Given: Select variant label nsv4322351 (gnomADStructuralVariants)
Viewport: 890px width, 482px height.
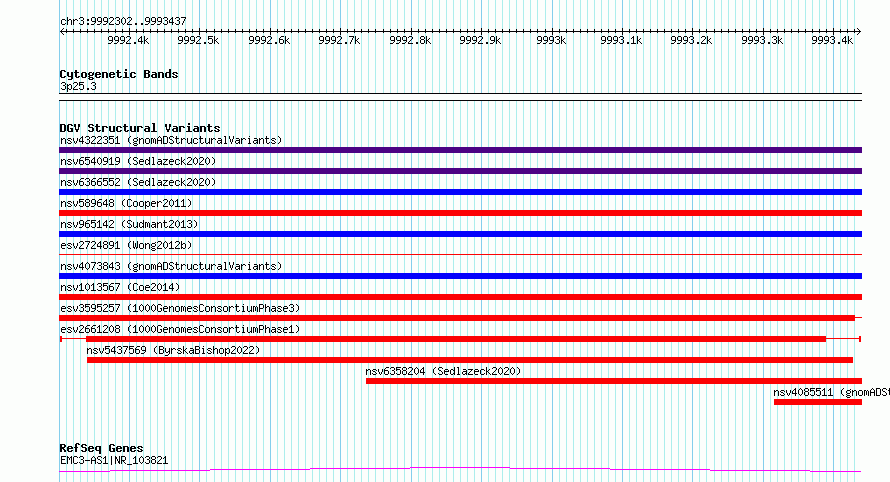Looking at the screenshot, I should [171, 140].
